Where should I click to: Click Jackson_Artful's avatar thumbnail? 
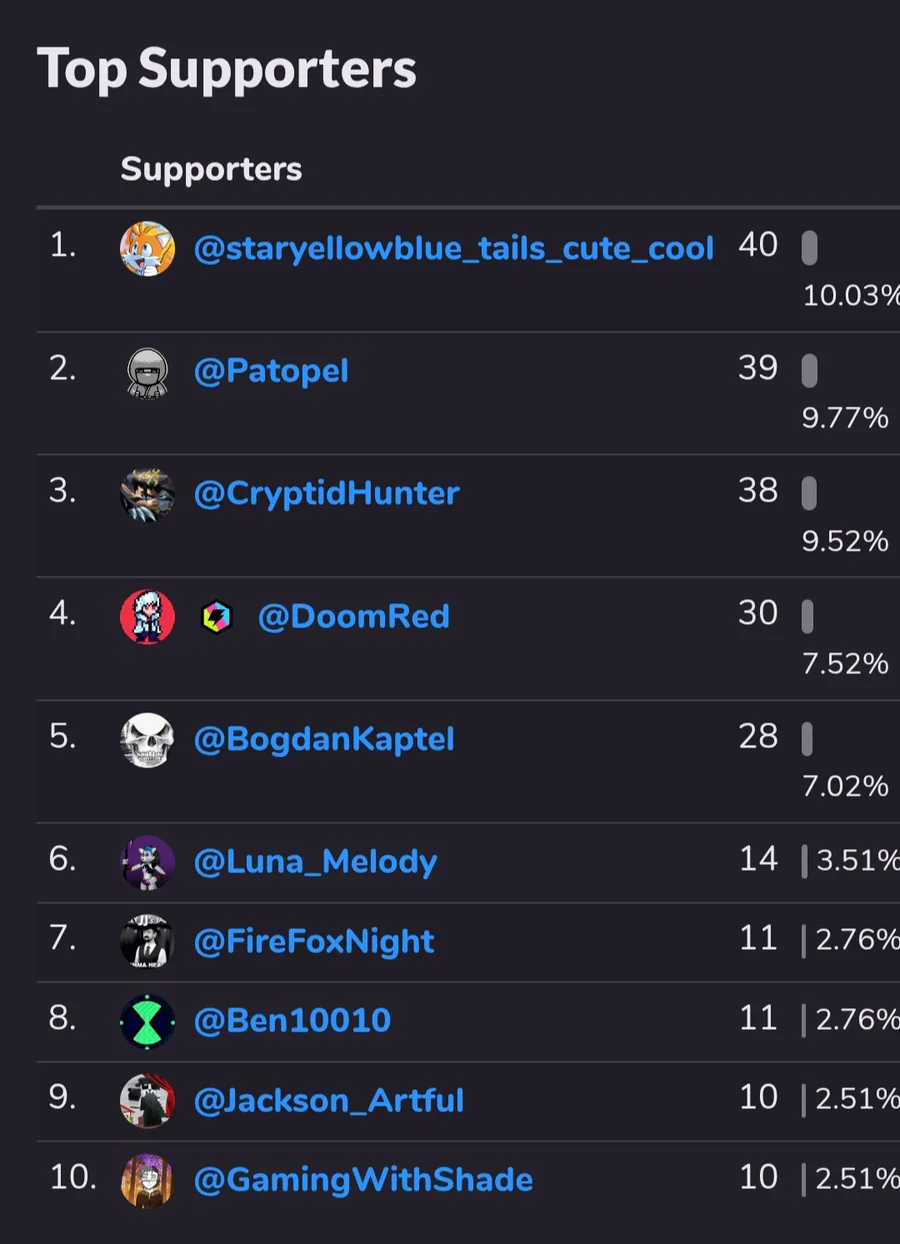coord(147,1101)
